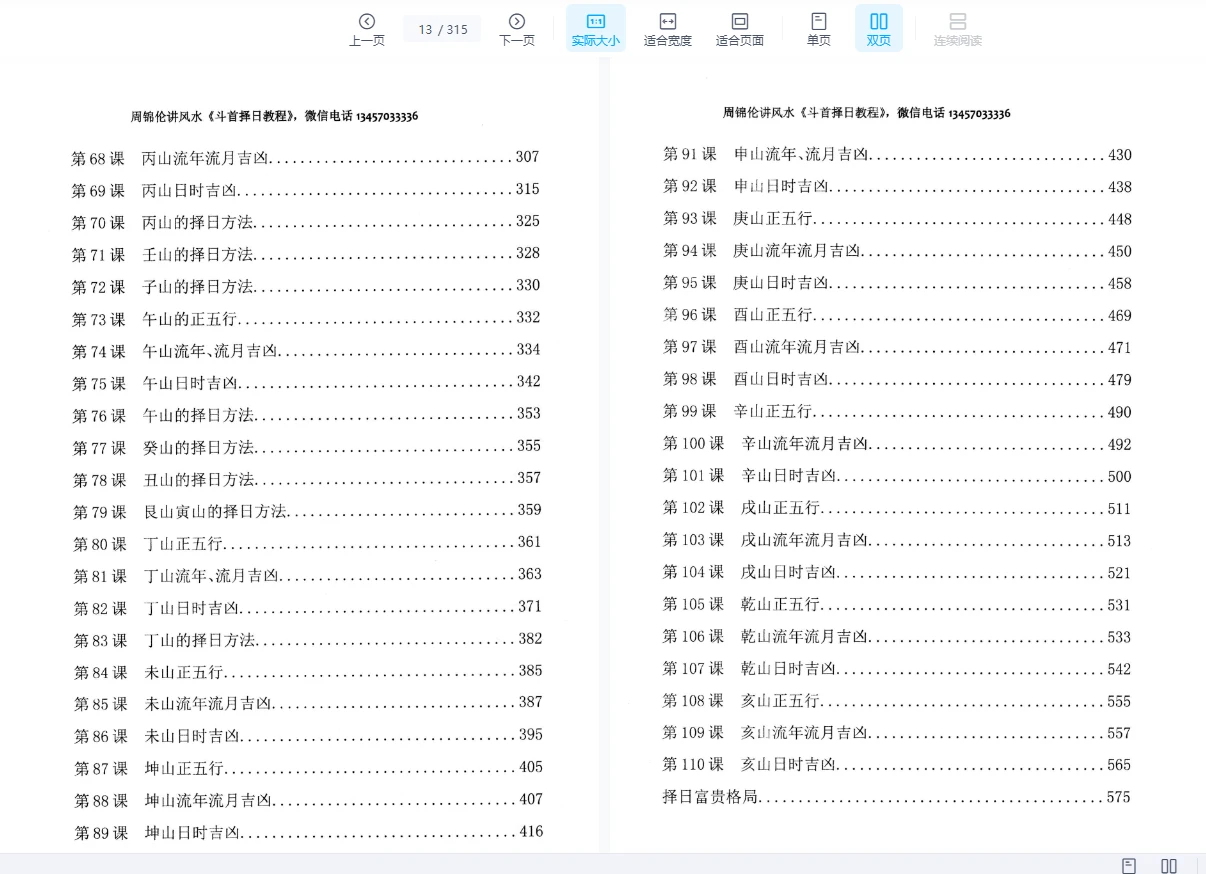
Task: Go to previous page (上一页)
Action: 367,29
